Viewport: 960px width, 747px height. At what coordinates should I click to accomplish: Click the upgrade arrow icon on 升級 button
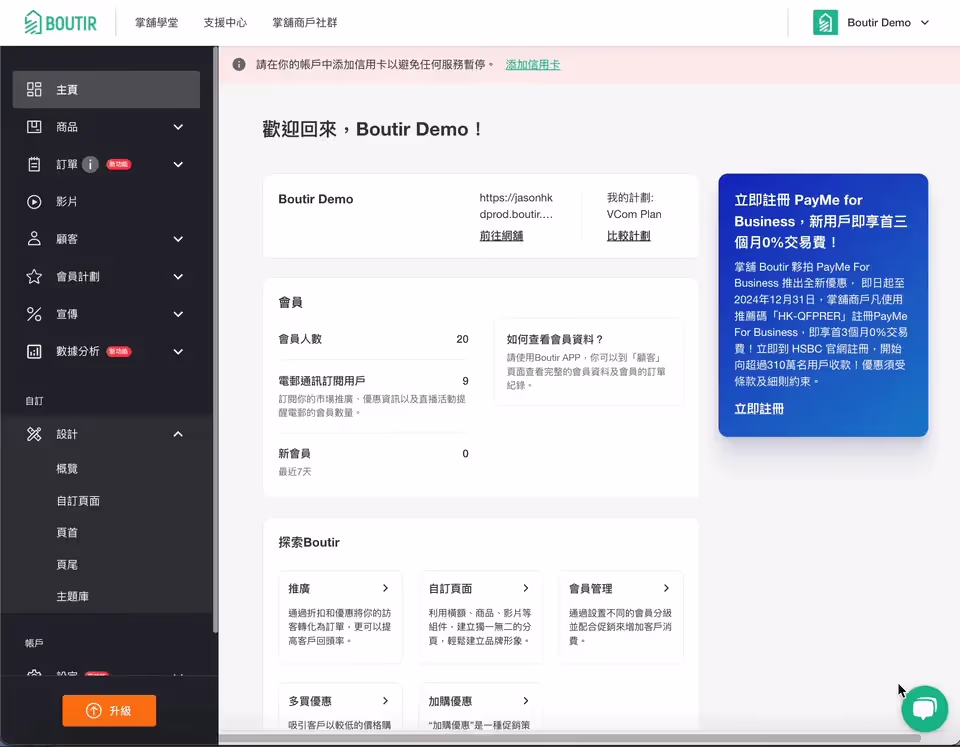pyautogui.click(x=94, y=711)
